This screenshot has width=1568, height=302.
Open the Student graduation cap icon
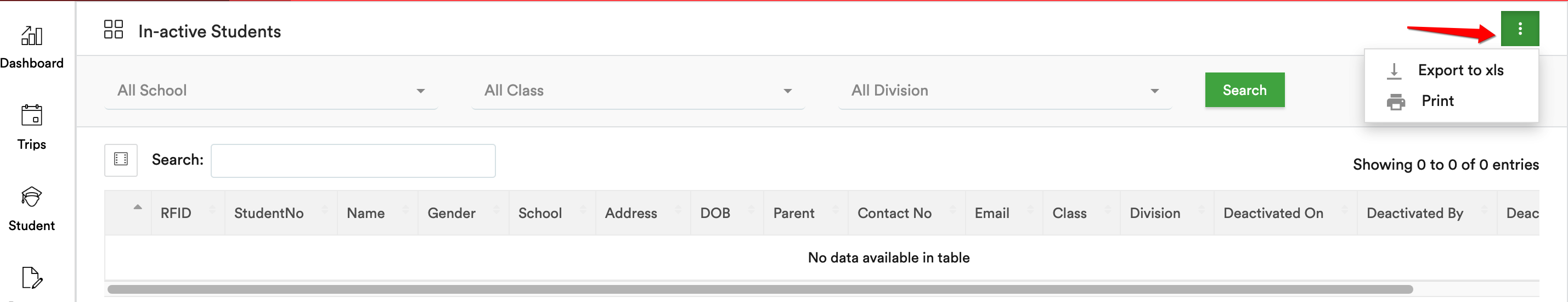[x=32, y=197]
